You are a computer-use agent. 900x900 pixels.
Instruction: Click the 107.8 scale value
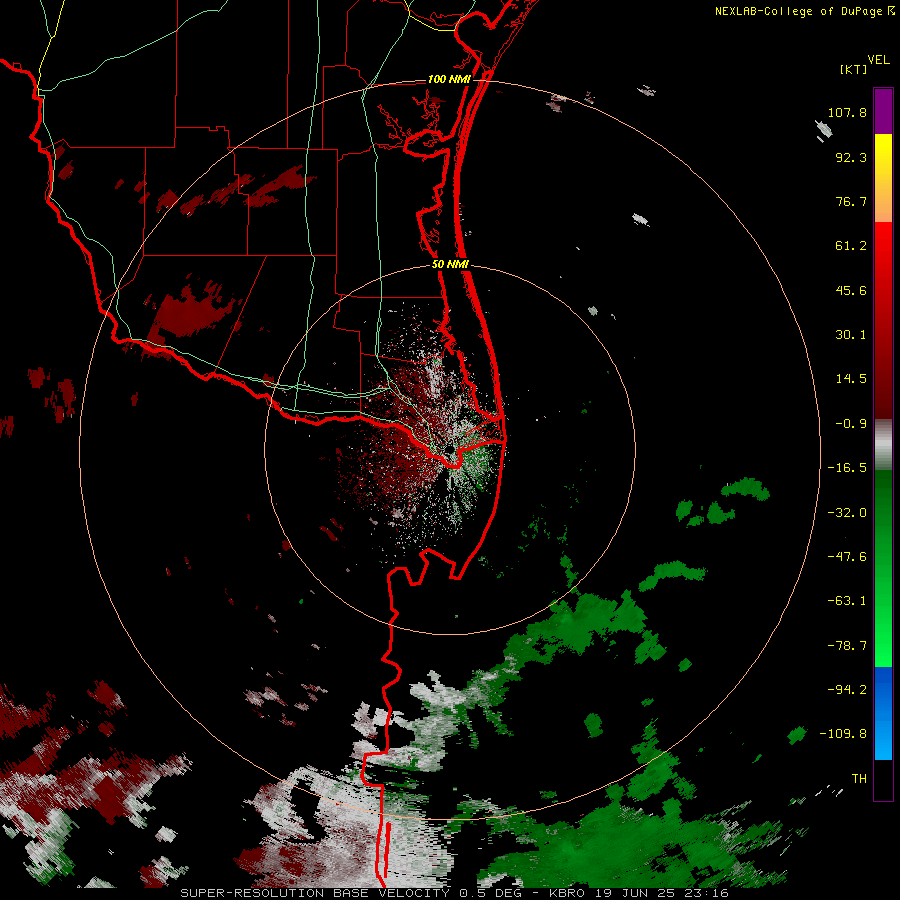pyautogui.click(x=847, y=112)
